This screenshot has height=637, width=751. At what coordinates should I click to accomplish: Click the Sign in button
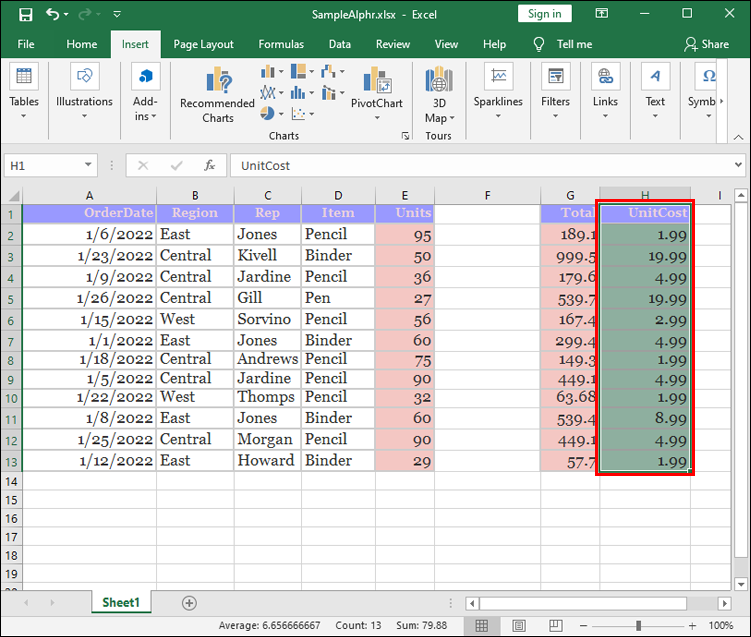tap(544, 14)
